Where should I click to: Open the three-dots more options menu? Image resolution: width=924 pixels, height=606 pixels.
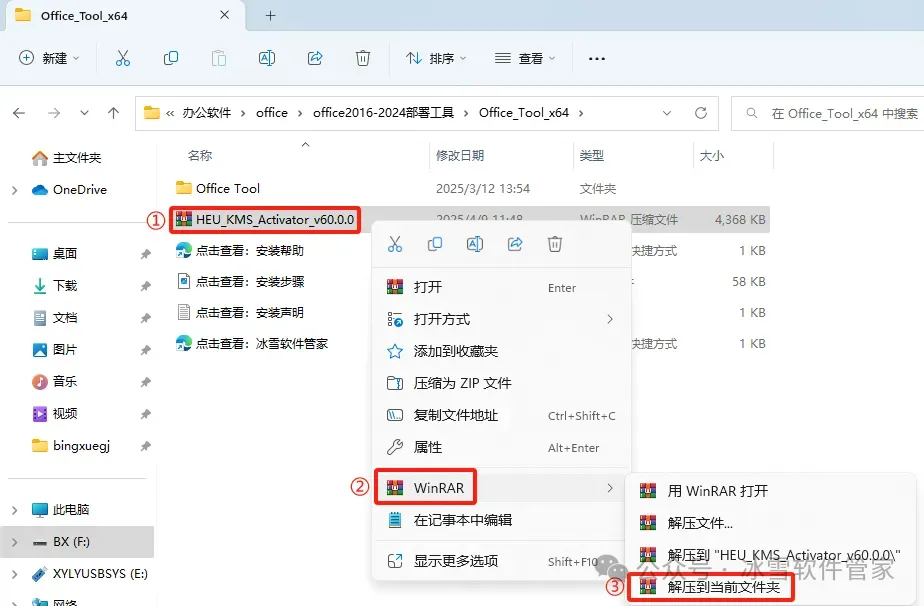click(x=597, y=58)
